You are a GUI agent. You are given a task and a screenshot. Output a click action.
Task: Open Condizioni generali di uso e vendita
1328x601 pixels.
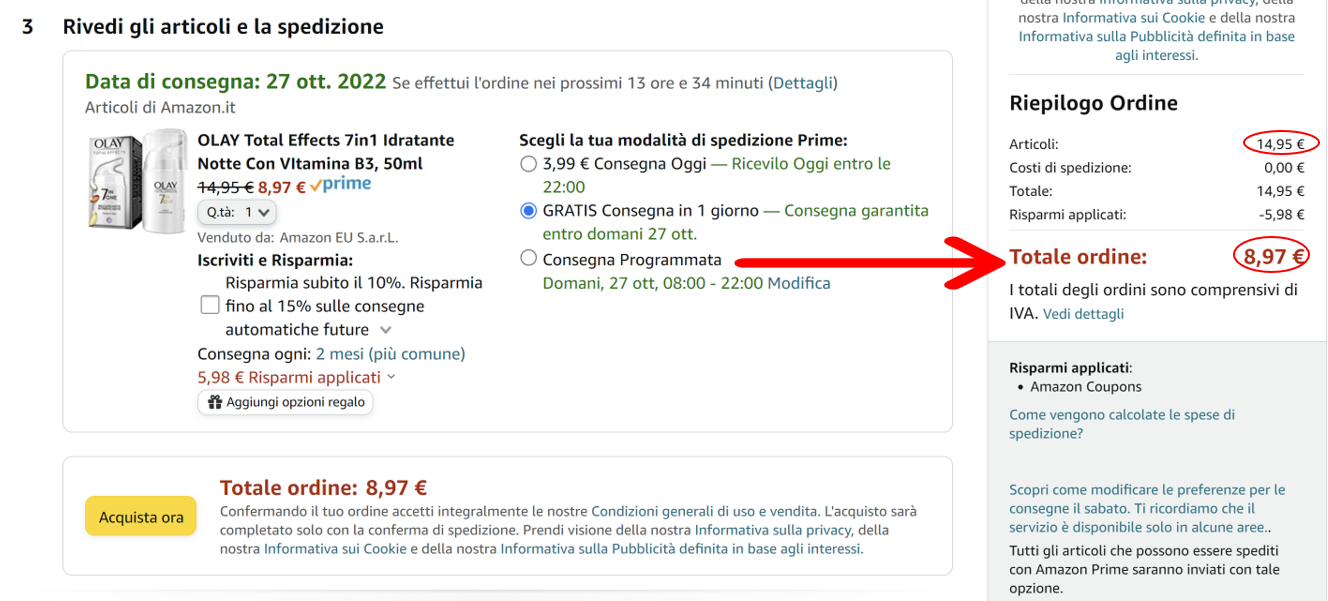tap(704, 511)
